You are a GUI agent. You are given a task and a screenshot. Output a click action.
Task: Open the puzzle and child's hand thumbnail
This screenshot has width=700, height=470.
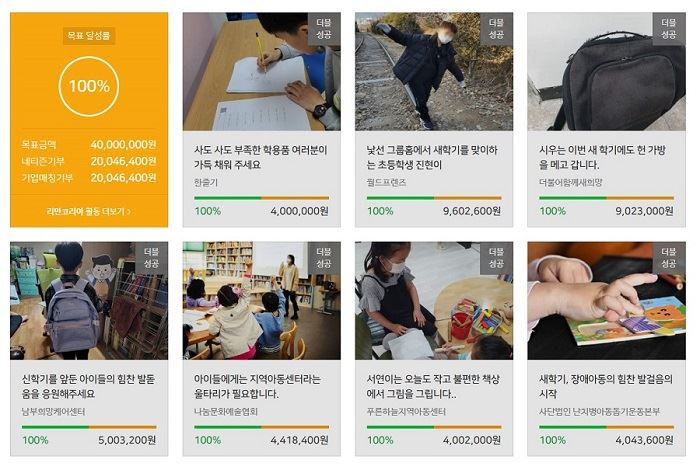tap(606, 301)
